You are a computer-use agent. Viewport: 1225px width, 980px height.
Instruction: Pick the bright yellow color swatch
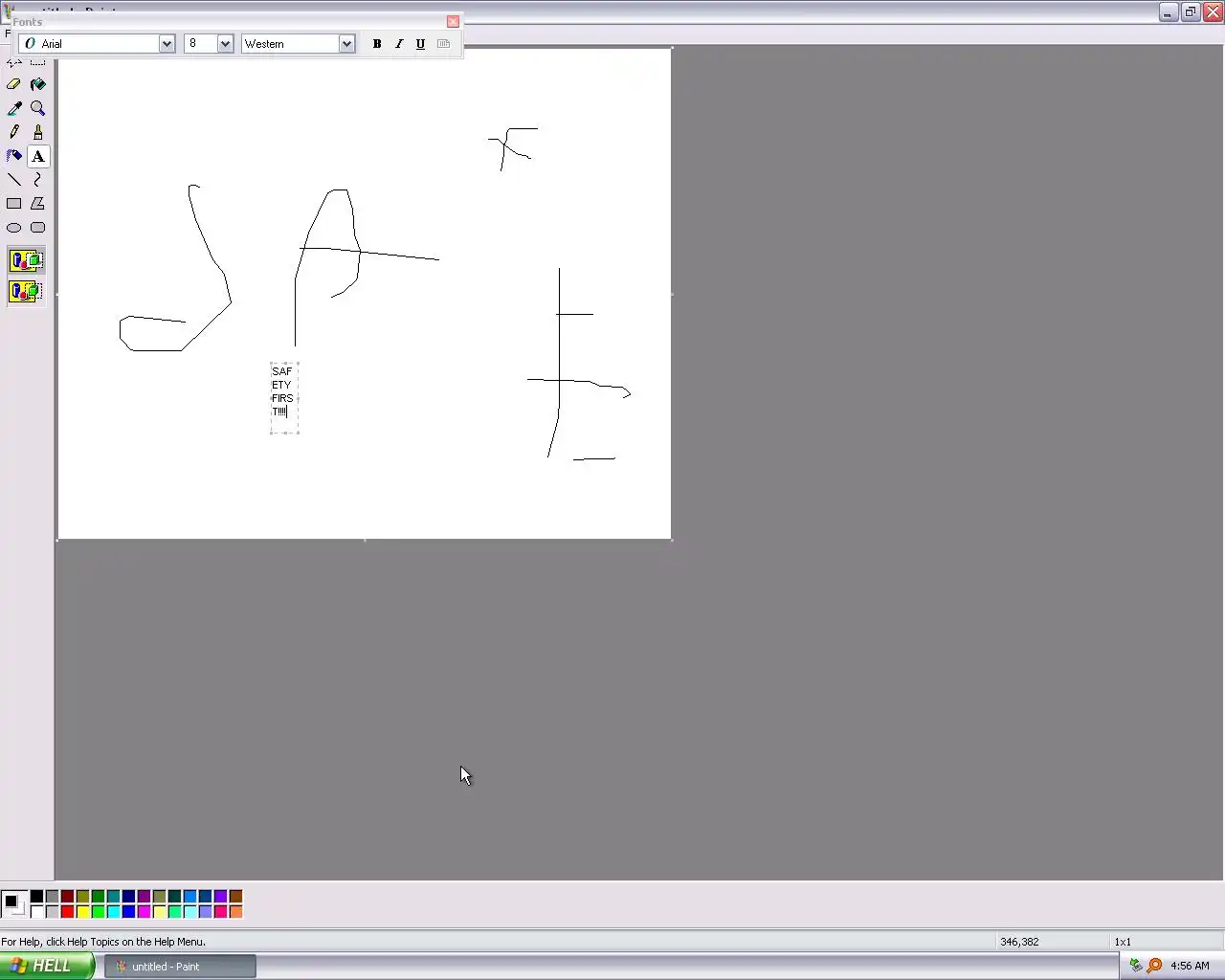click(82, 912)
